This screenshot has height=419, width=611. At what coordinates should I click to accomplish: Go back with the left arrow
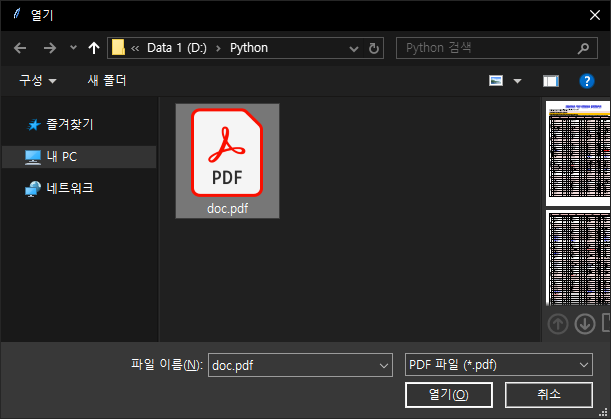[20, 48]
